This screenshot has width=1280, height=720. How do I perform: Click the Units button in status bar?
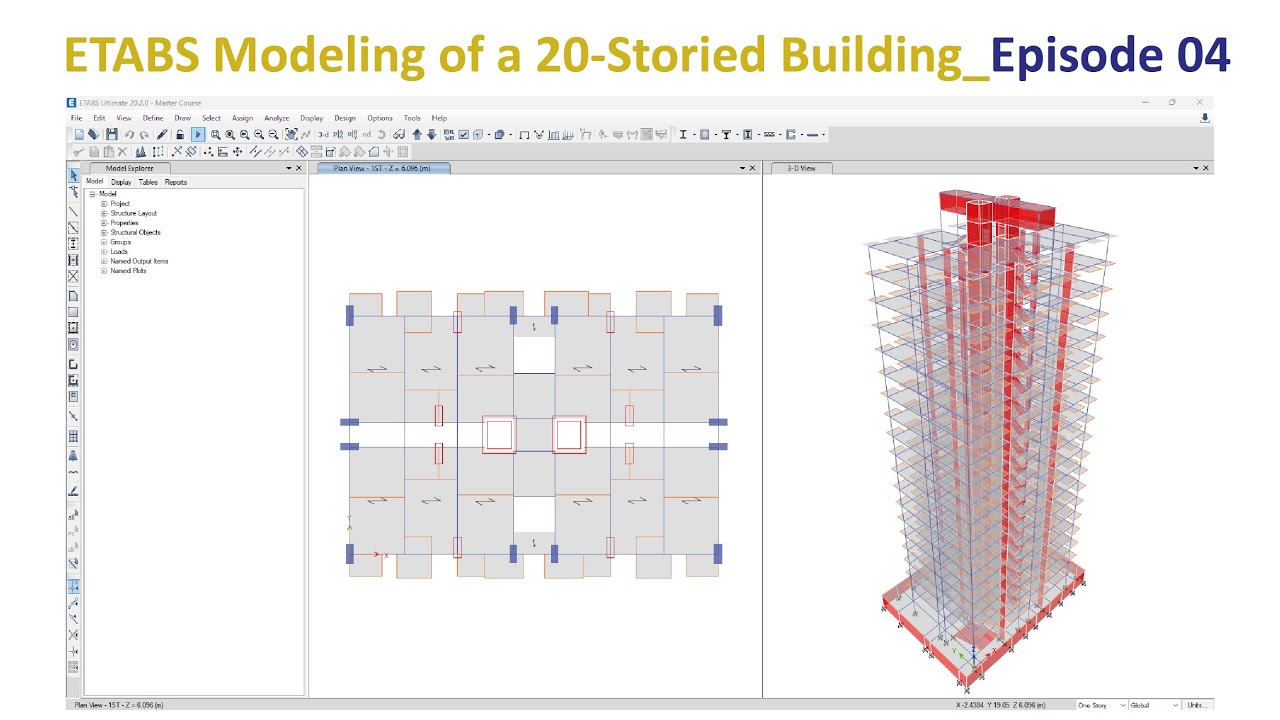(x=1197, y=705)
